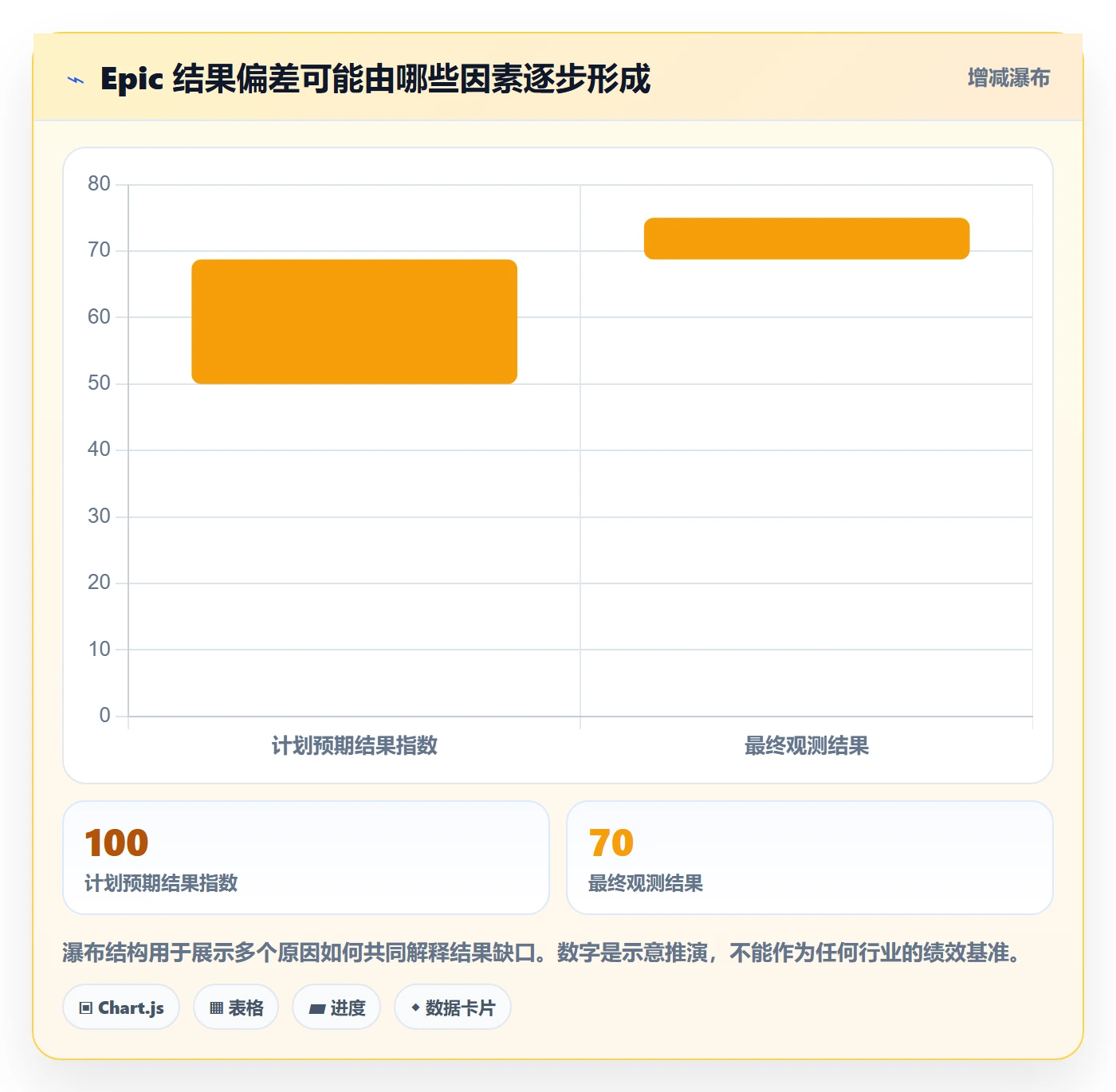Screen dimensions: 1116x1092
Task: Select the 表格 tag chip
Action: (x=236, y=1008)
